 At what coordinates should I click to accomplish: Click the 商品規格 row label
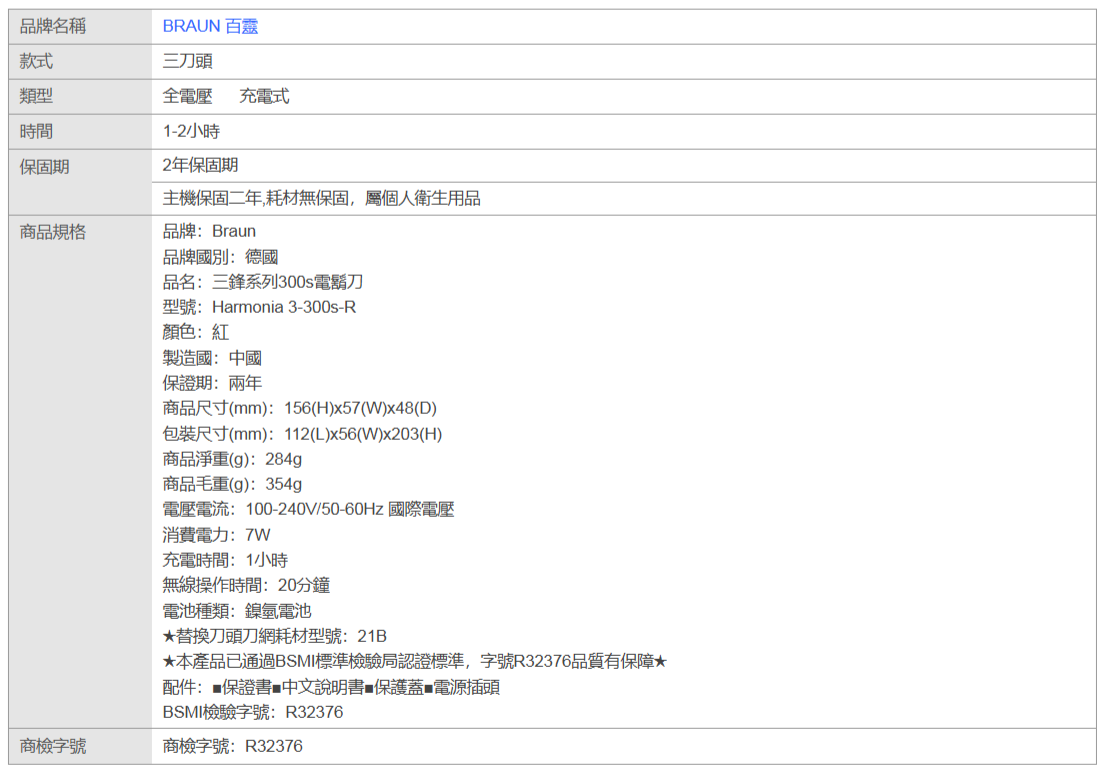click(x=53, y=233)
